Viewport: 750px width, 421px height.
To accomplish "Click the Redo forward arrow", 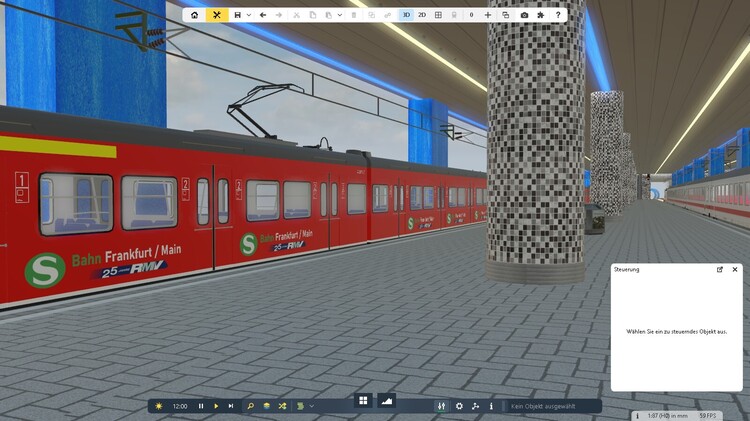I will (x=279, y=15).
